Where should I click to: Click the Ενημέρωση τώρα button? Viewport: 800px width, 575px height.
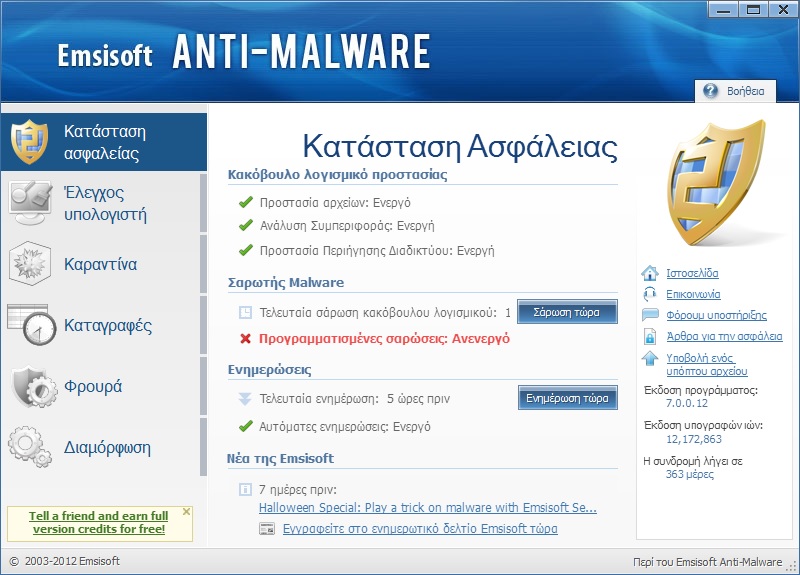tap(567, 398)
